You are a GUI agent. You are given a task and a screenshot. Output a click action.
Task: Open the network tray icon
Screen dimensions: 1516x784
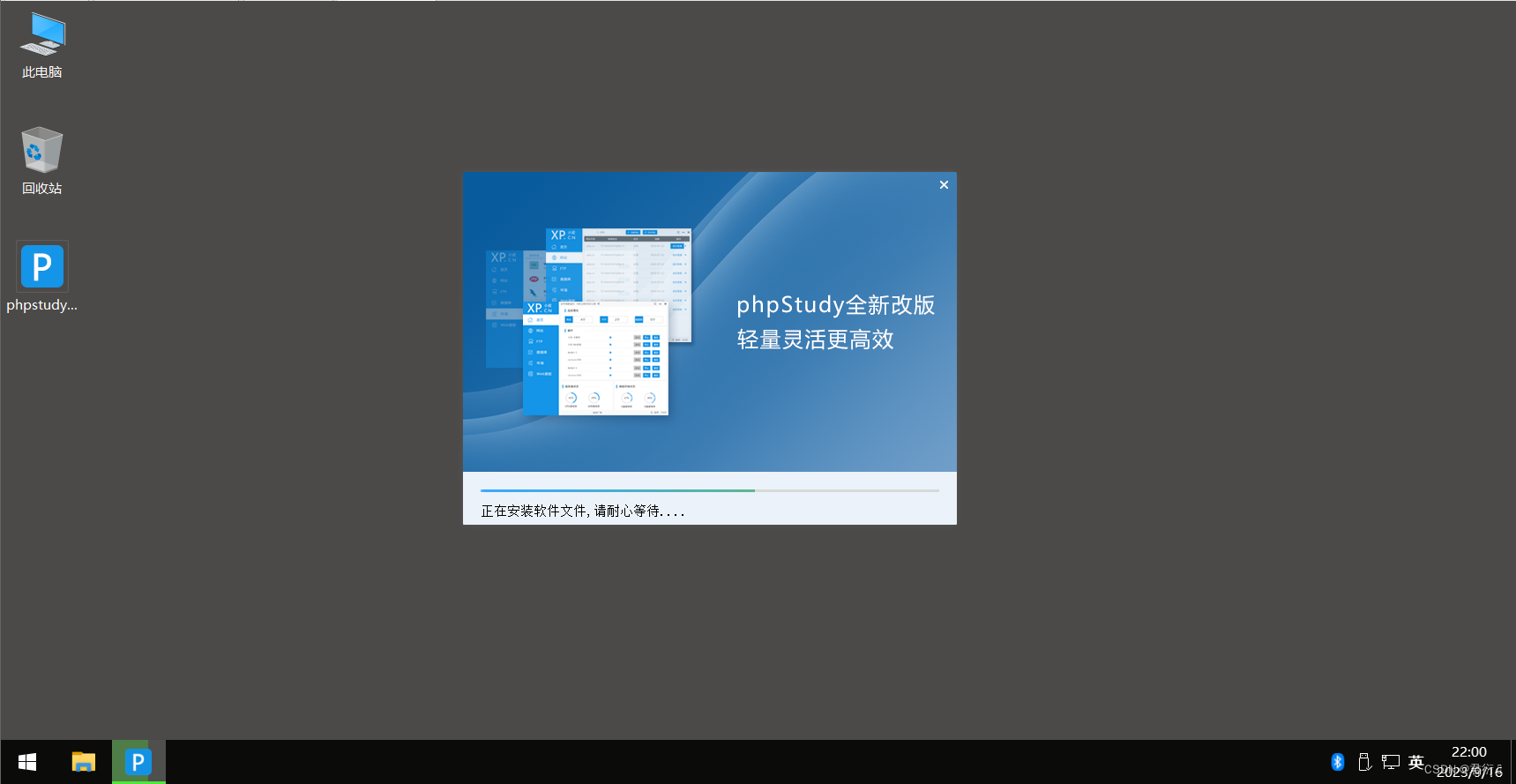coord(1391,762)
